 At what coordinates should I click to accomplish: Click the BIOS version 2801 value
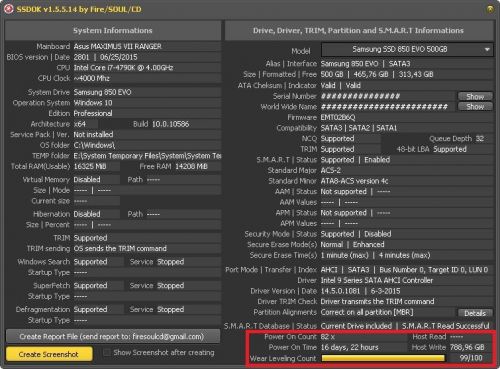[81, 57]
